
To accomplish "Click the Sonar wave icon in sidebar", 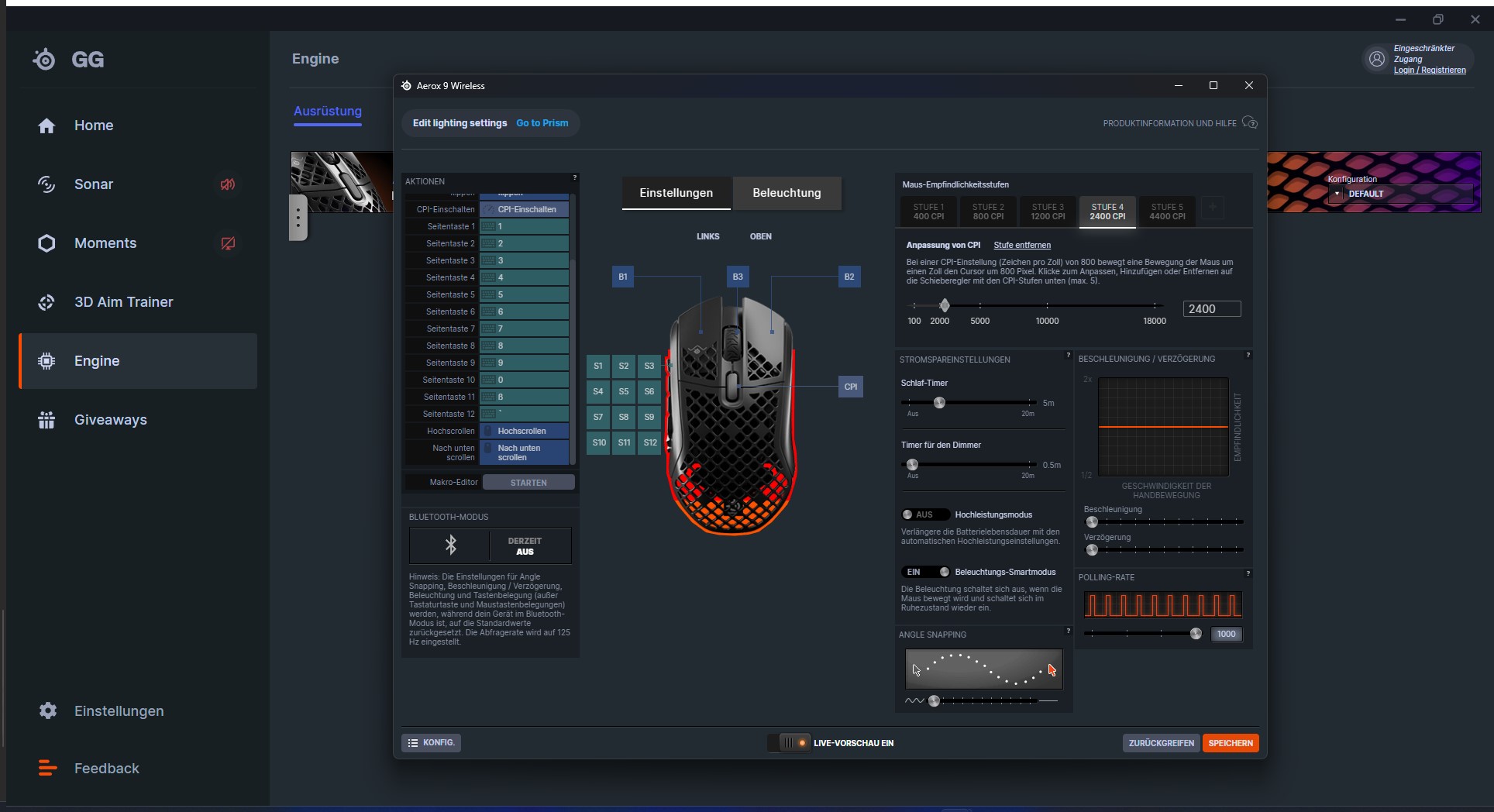I will (x=46, y=184).
